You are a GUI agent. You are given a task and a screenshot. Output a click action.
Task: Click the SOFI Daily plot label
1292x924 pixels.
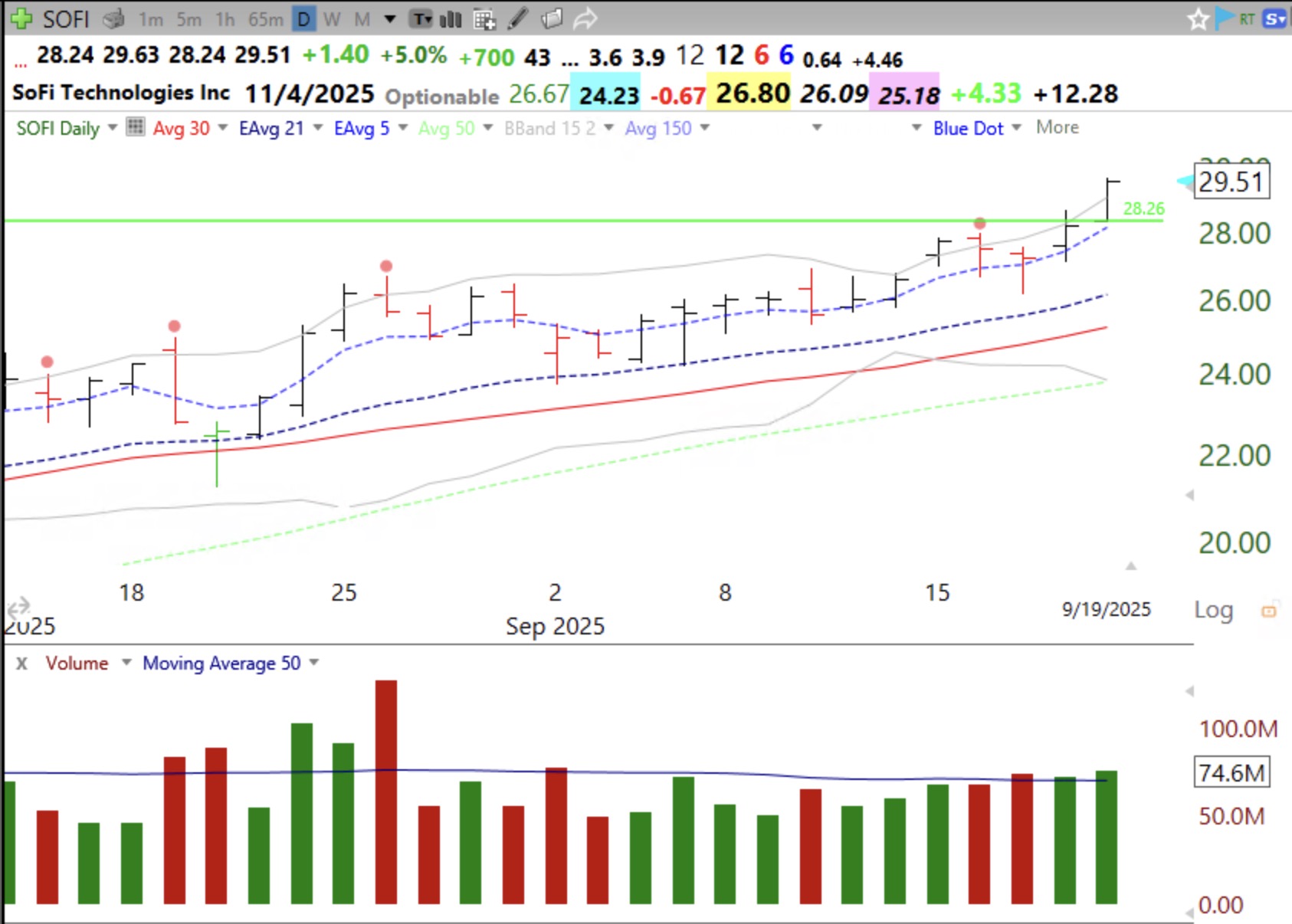(x=58, y=128)
